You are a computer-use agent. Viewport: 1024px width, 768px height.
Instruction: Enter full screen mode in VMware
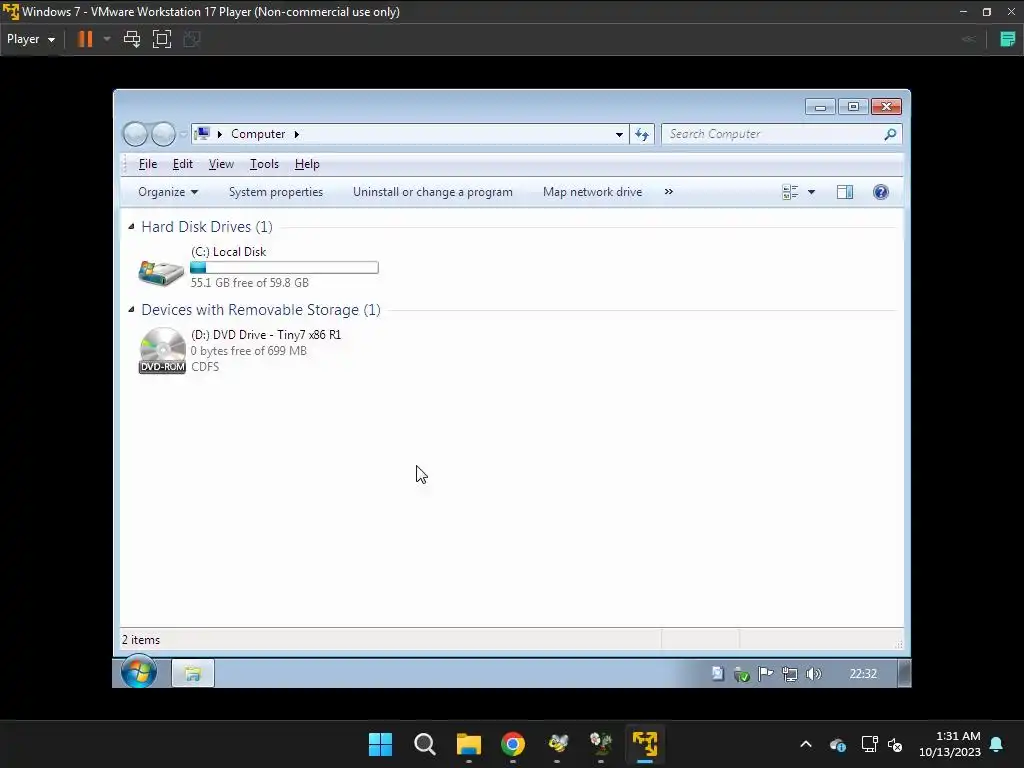point(161,39)
